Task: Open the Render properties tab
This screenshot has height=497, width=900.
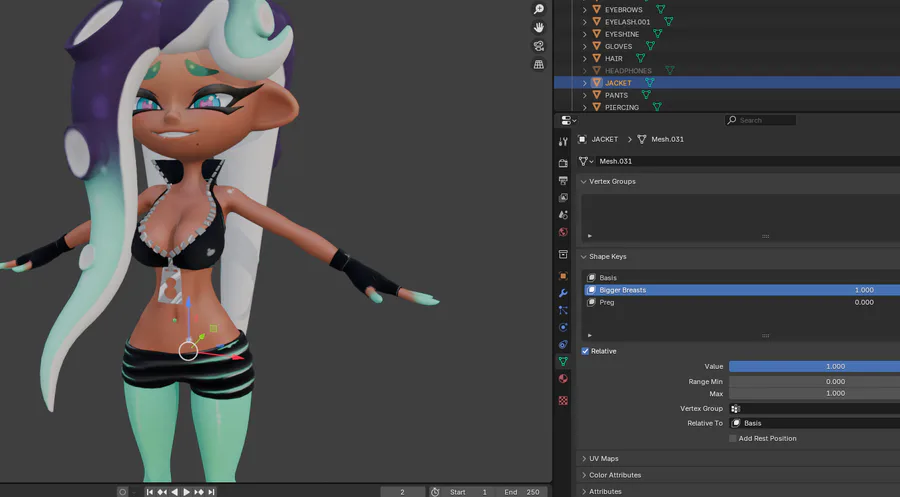Action: pos(563,163)
